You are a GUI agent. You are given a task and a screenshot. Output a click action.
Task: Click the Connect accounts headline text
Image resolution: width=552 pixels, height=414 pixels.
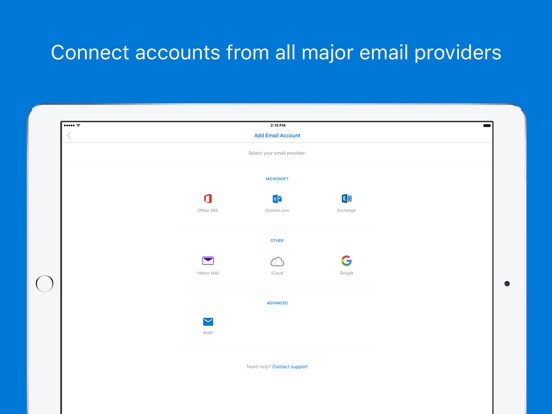coord(276,53)
